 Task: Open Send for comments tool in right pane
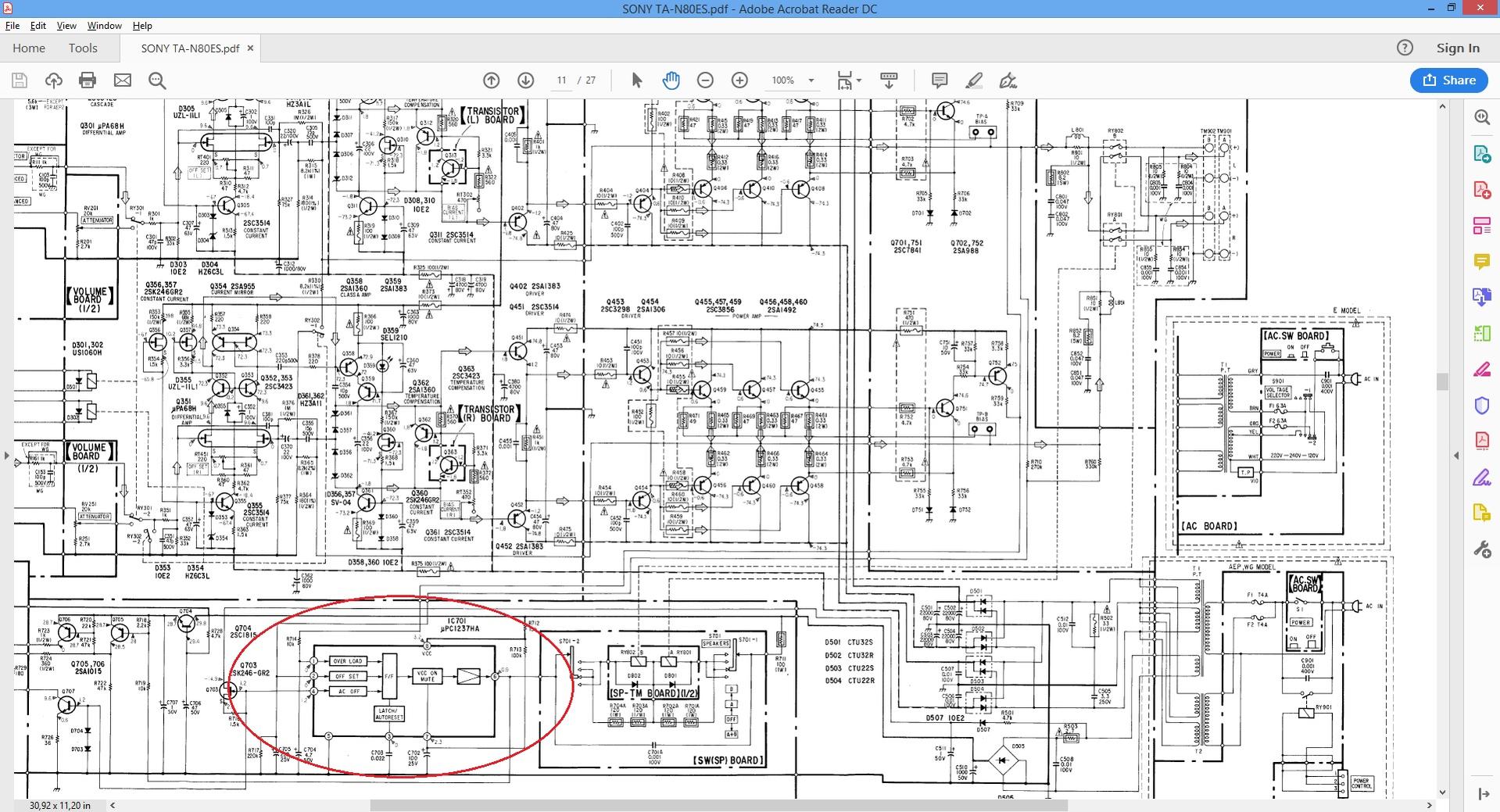(x=1481, y=513)
